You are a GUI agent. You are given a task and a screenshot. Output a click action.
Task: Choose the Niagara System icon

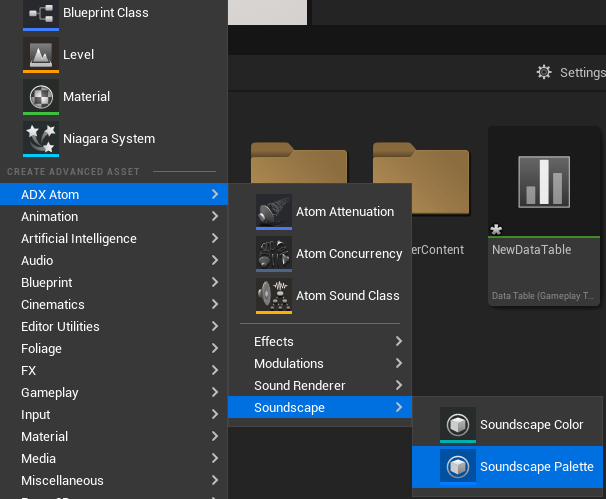click(x=41, y=139)
